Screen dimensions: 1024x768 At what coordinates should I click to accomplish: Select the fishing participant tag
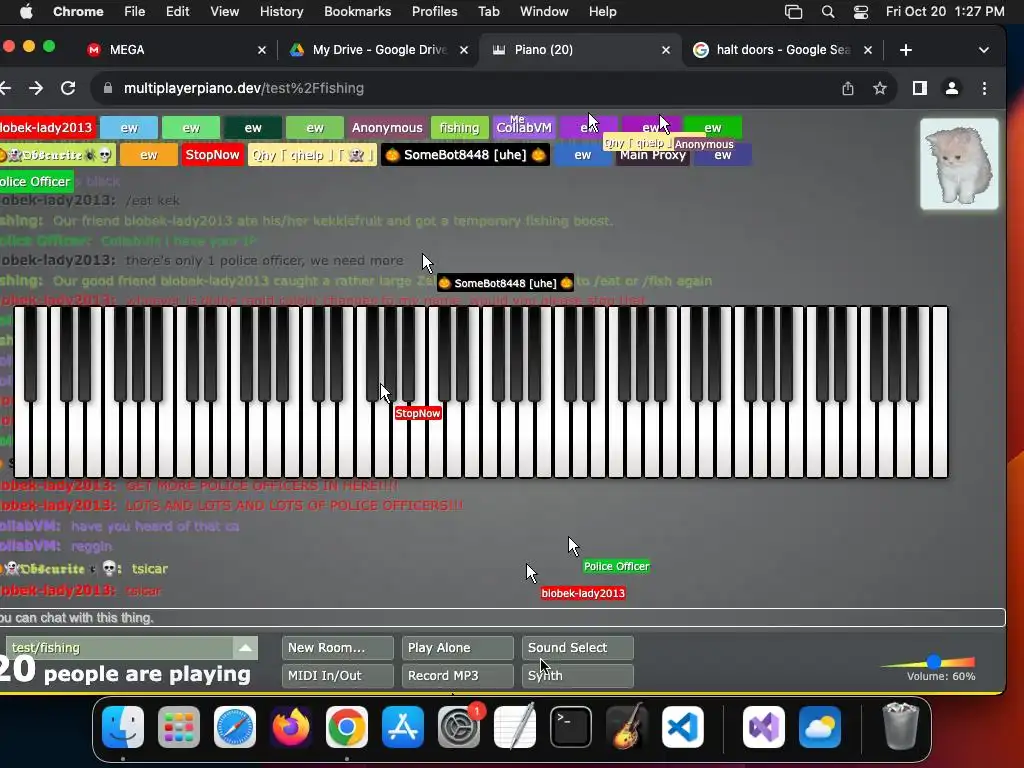pyautogui.click(x=459, y=127)
